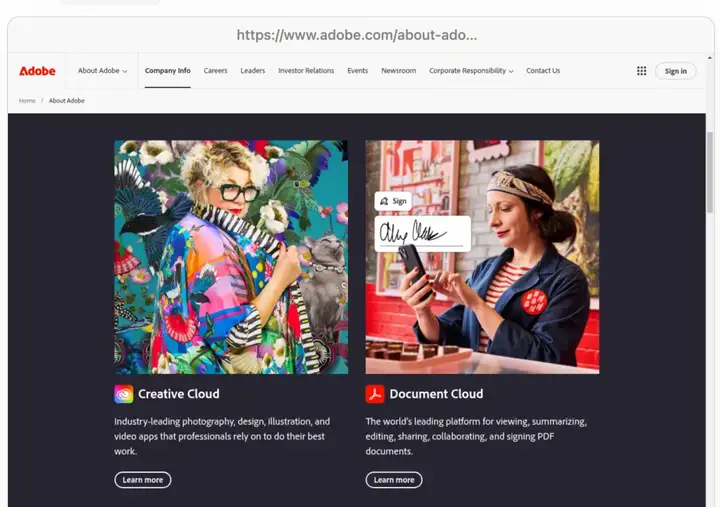Click the Creative Cloud logo icon

click(x=124, y=394)
